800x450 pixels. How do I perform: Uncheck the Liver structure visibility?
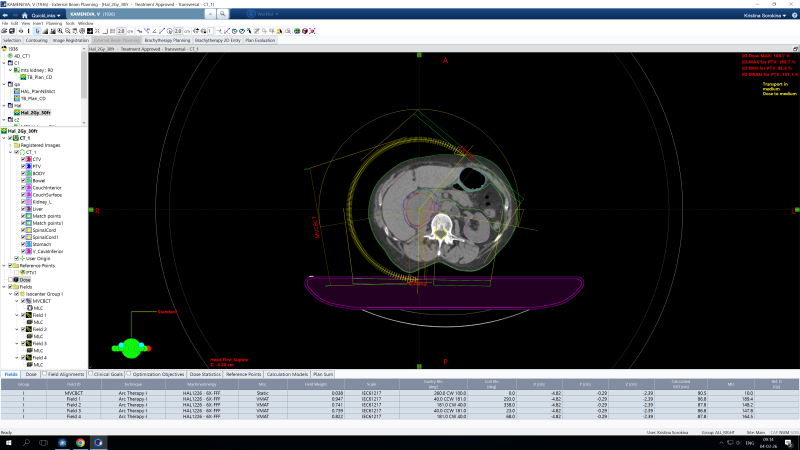tap(23, 208)
